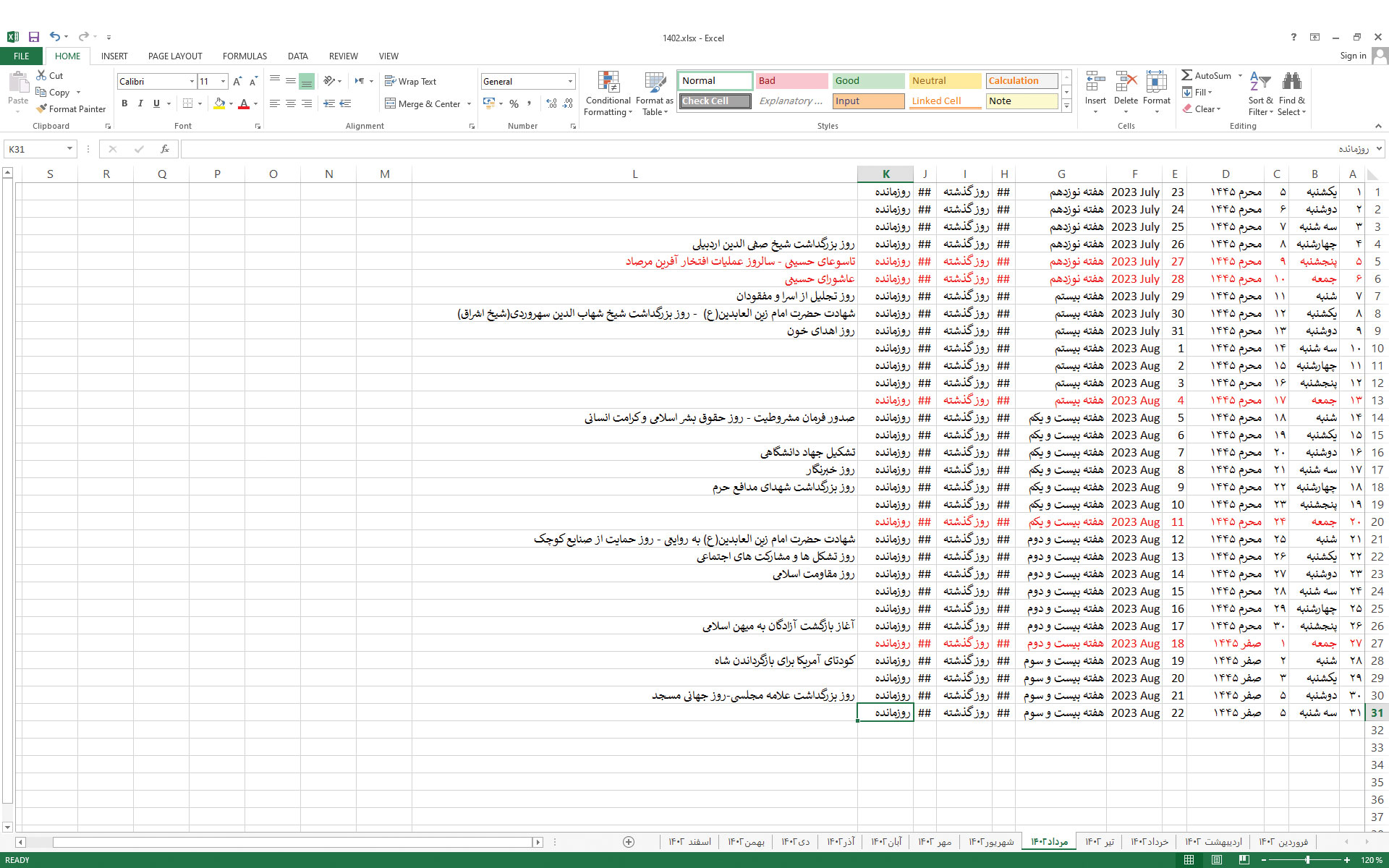Screen dimensions: 1389x868
Task: Switch to Page Layout view icon
Action: [1217, 860]
